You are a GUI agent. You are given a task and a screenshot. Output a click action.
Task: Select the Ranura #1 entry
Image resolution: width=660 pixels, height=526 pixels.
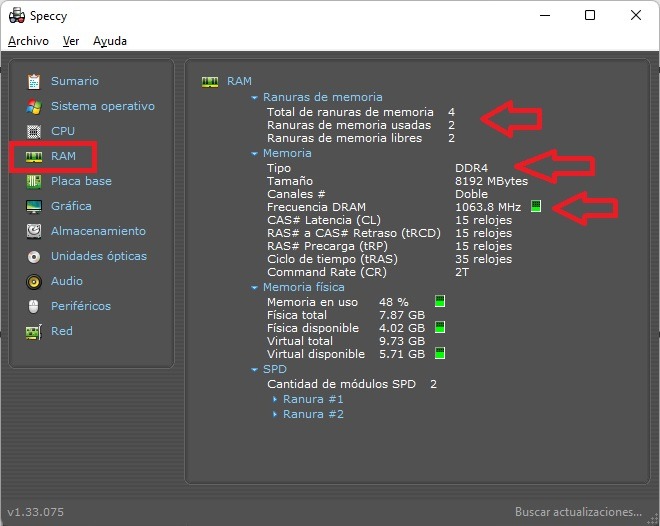(x=313, y=399)
